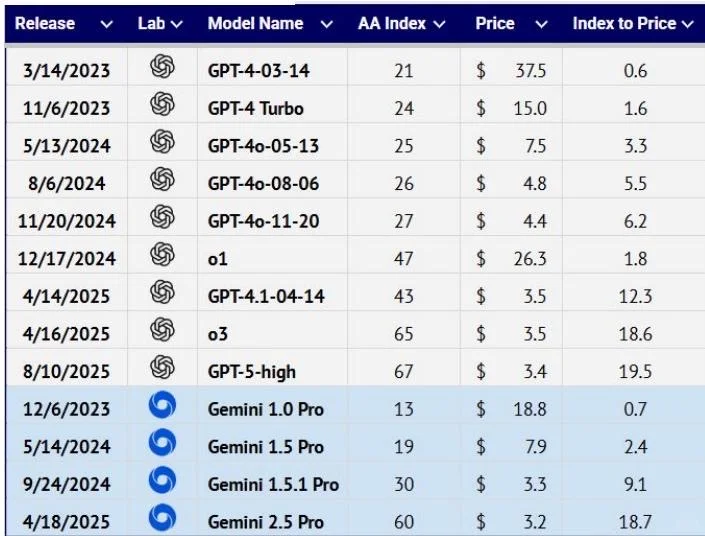This screenshot has height=536, width=705.
Task: Select the AA Index header label
Action: point(392,23)
